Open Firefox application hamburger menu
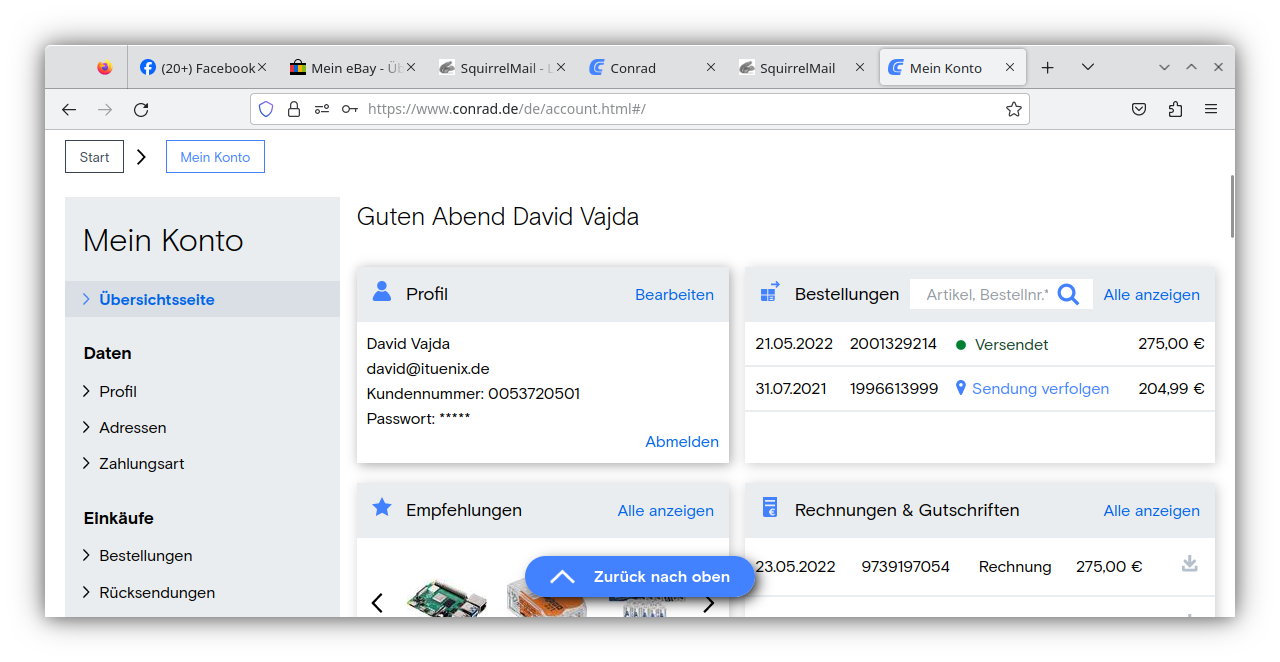The width and height of the screenshot is (1280, 662). pyautogui.click(x=1211, y=109)
